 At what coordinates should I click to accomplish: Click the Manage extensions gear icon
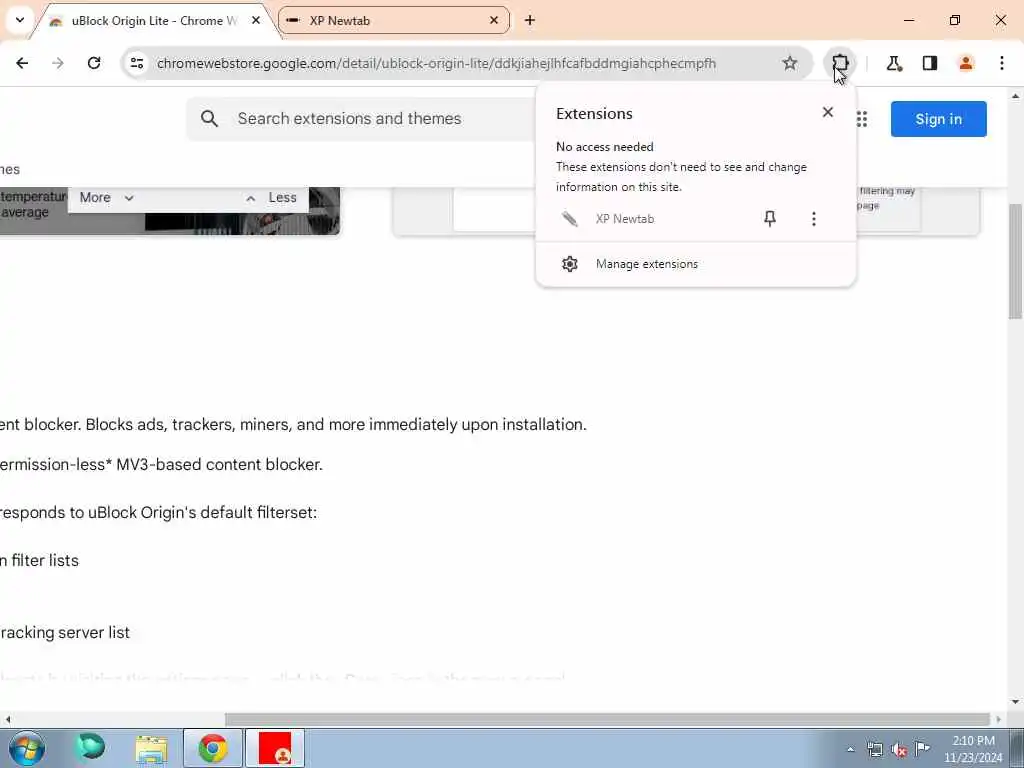tap(569, 264)
